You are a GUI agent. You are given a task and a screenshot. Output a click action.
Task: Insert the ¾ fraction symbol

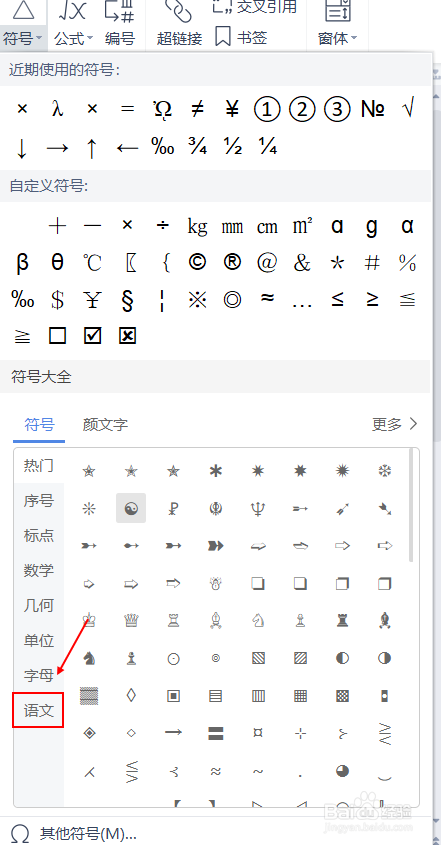click(x=197, y=146)
